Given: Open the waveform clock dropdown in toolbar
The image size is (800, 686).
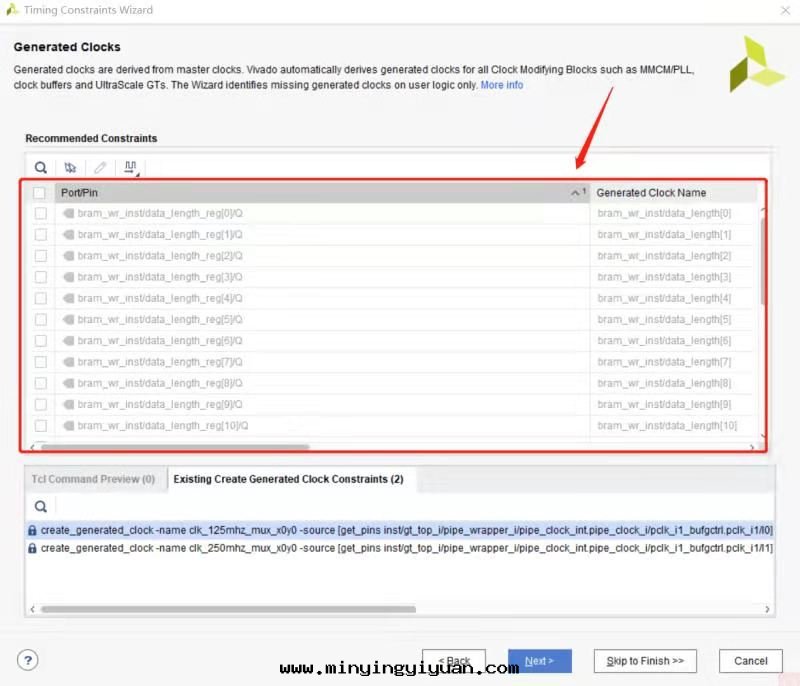Looking at the screenshot, I should 131,168.
